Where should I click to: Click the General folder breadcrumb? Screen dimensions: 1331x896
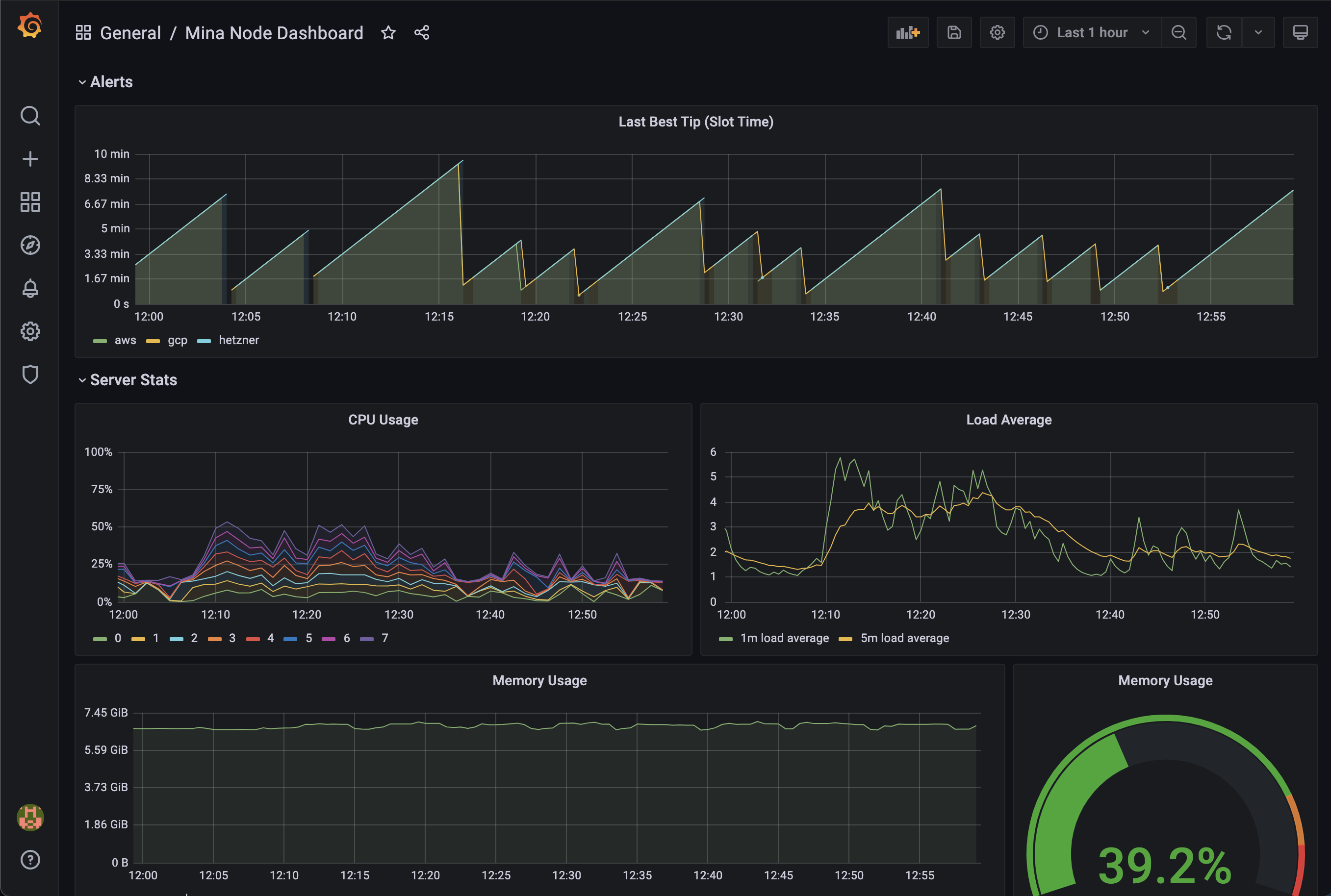pyautogui.click(x=130, y=33)
